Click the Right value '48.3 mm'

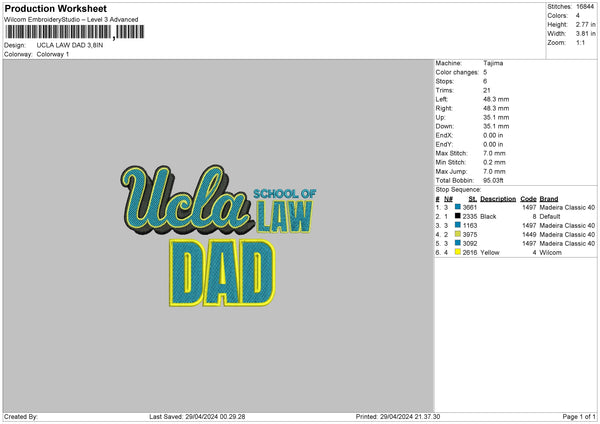coord(496,108)
